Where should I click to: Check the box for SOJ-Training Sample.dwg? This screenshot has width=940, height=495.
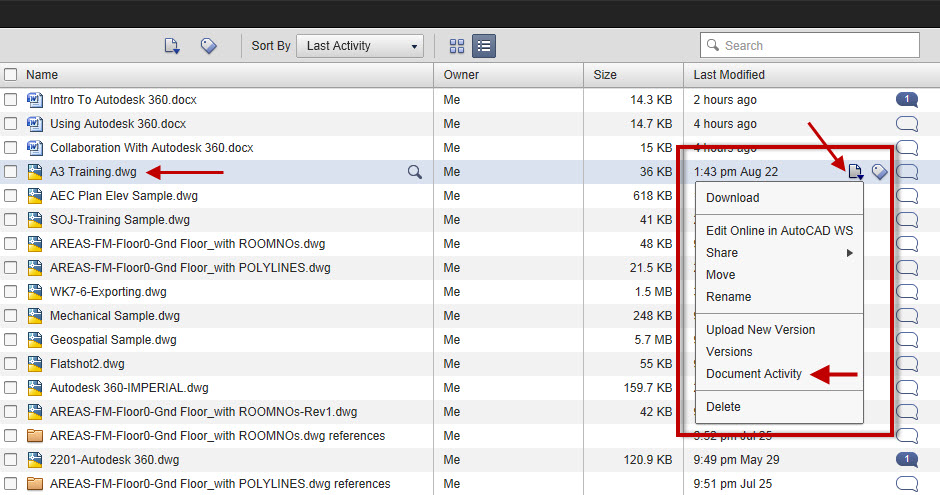pos(10,220)
